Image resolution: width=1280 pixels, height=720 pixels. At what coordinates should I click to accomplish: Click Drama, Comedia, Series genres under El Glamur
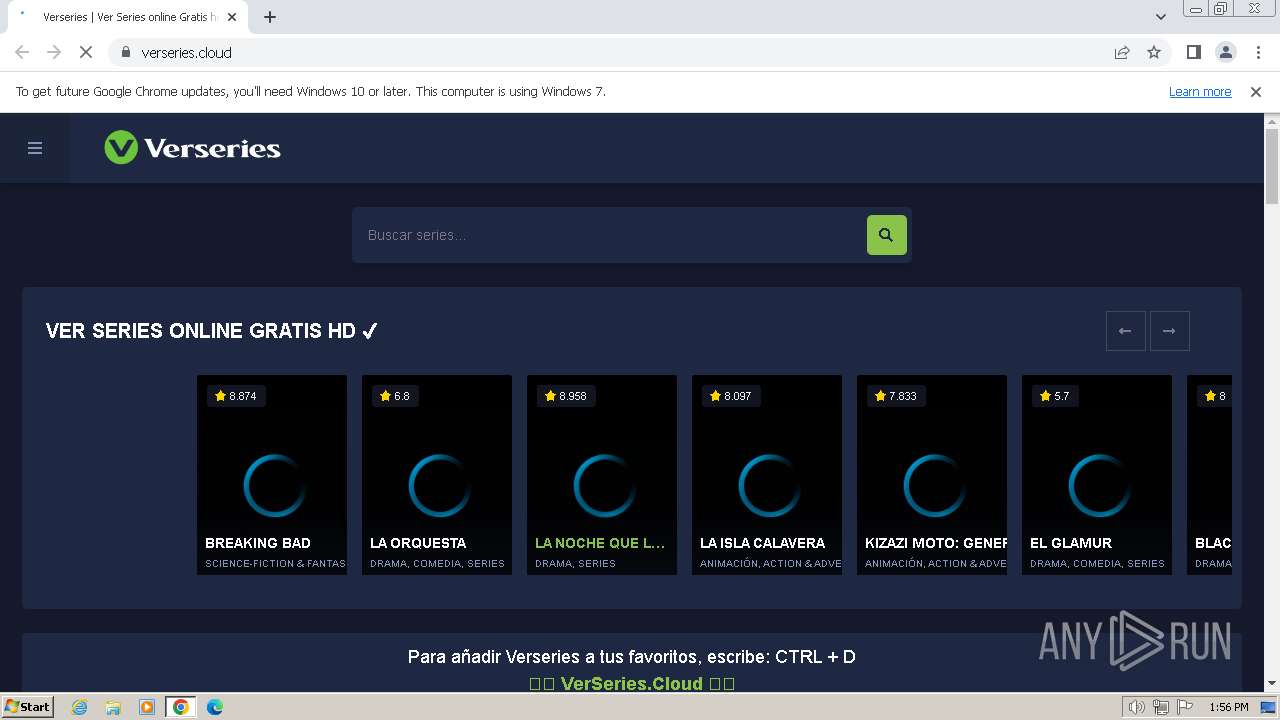point(1097,564)
